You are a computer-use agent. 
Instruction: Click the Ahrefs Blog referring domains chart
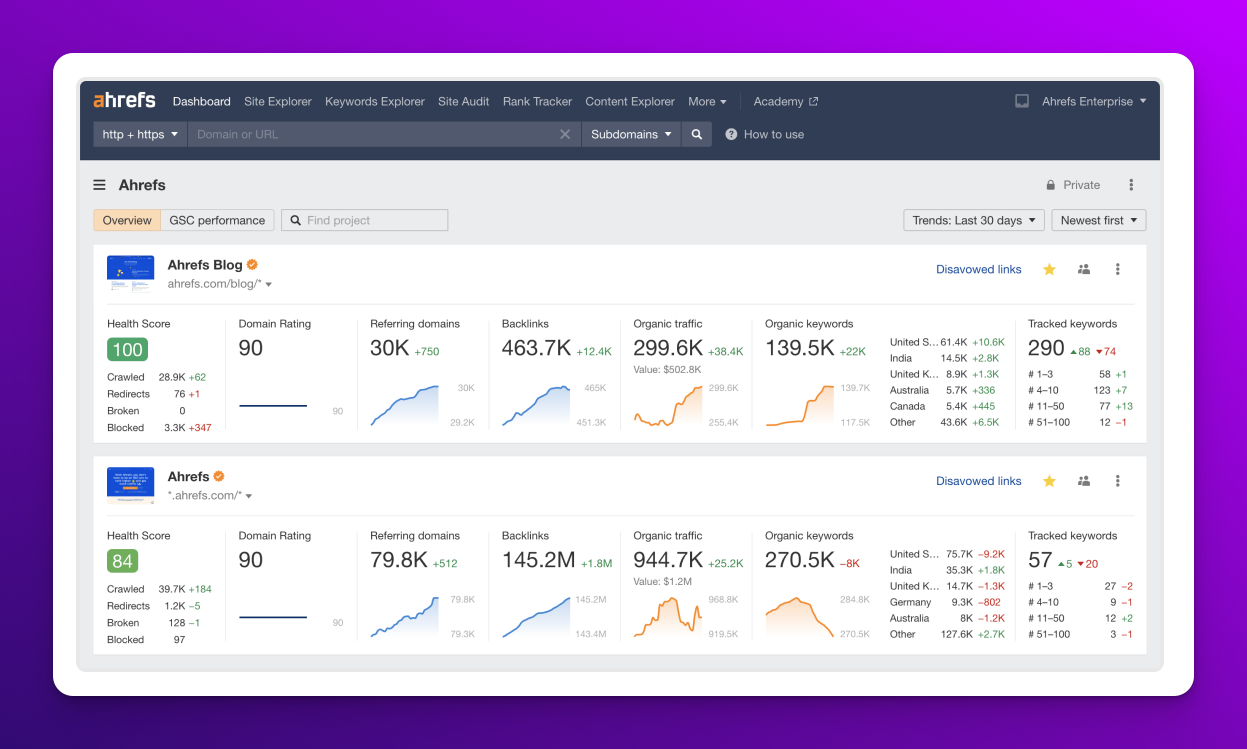click(404, 405)
